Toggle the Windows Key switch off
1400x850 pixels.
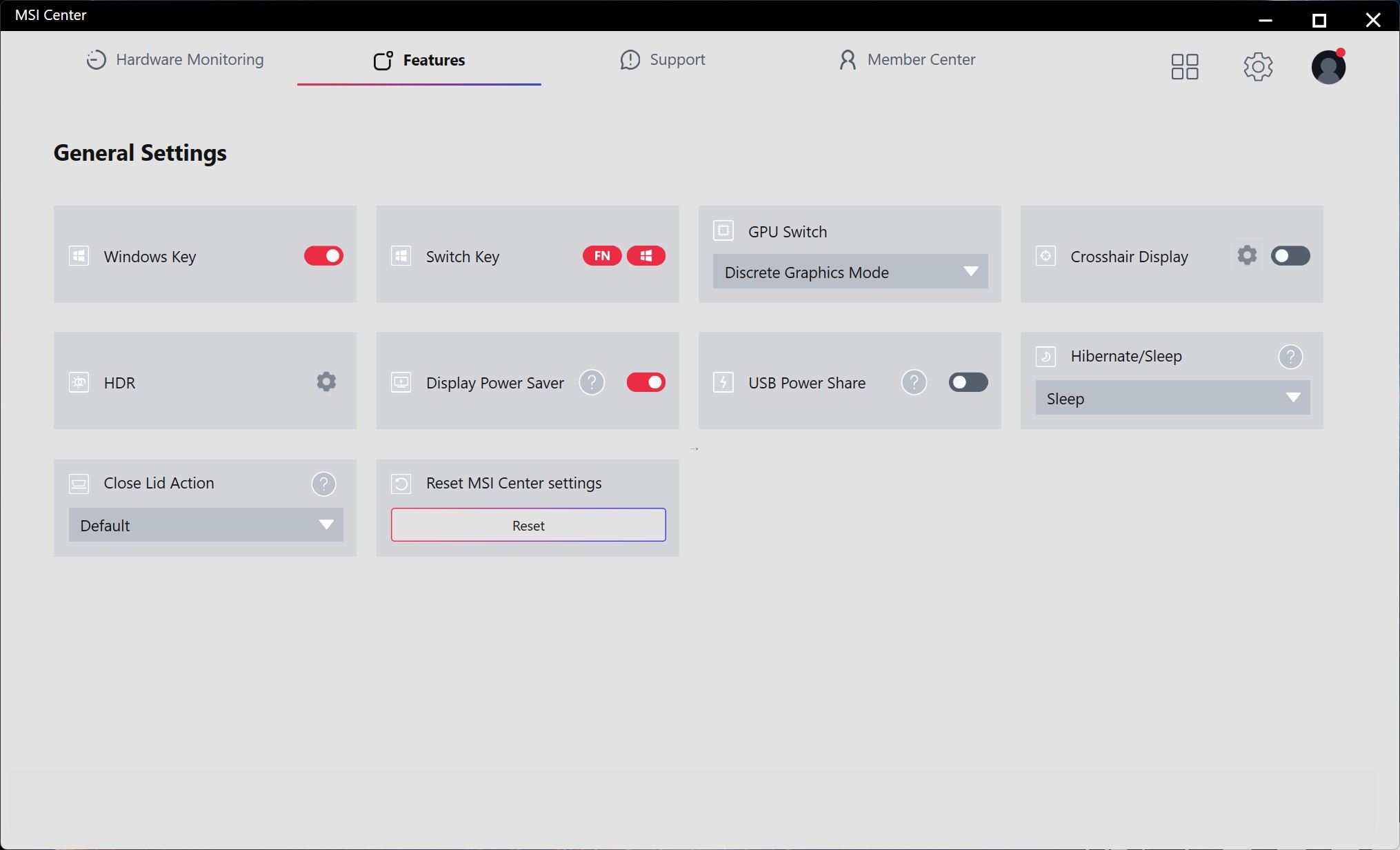(323, 256)
